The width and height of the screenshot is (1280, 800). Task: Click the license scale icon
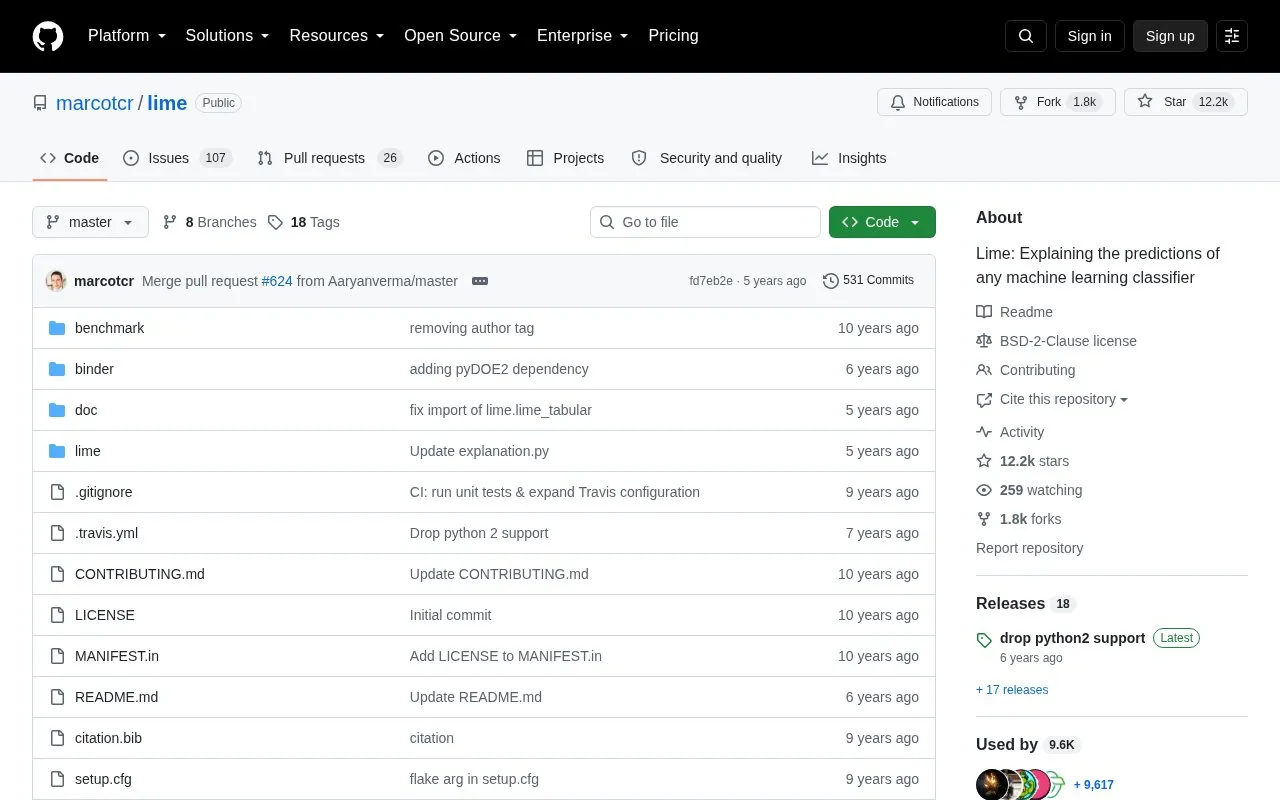tap(984, 341)
